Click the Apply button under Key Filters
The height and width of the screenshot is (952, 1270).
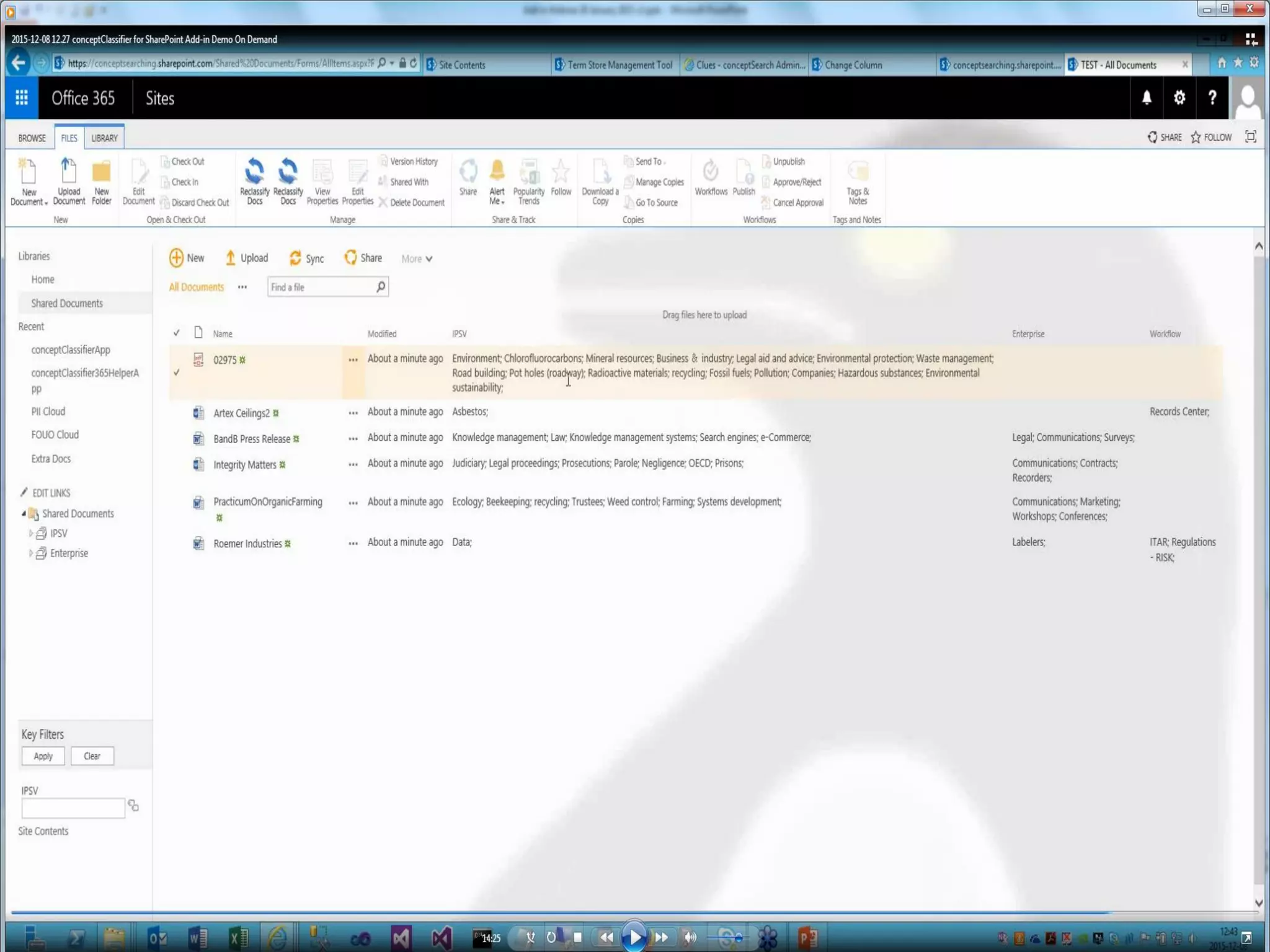(43, 756)
